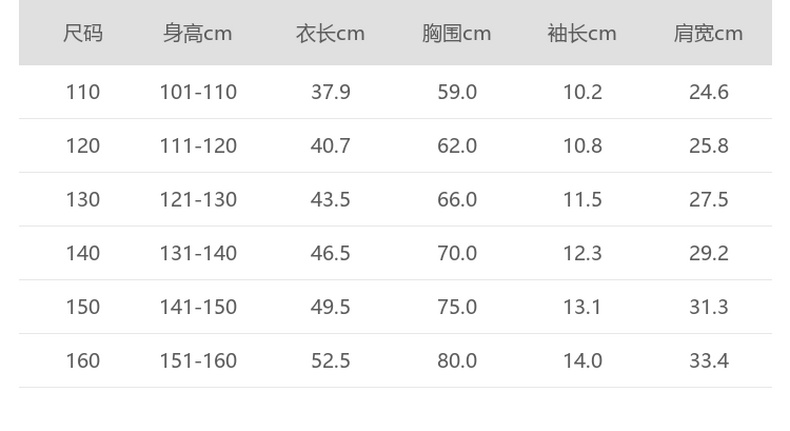Screen dimensions: 790x431
Task: Click the 肩宽cm column header
Action: click(x=708, y=34)
